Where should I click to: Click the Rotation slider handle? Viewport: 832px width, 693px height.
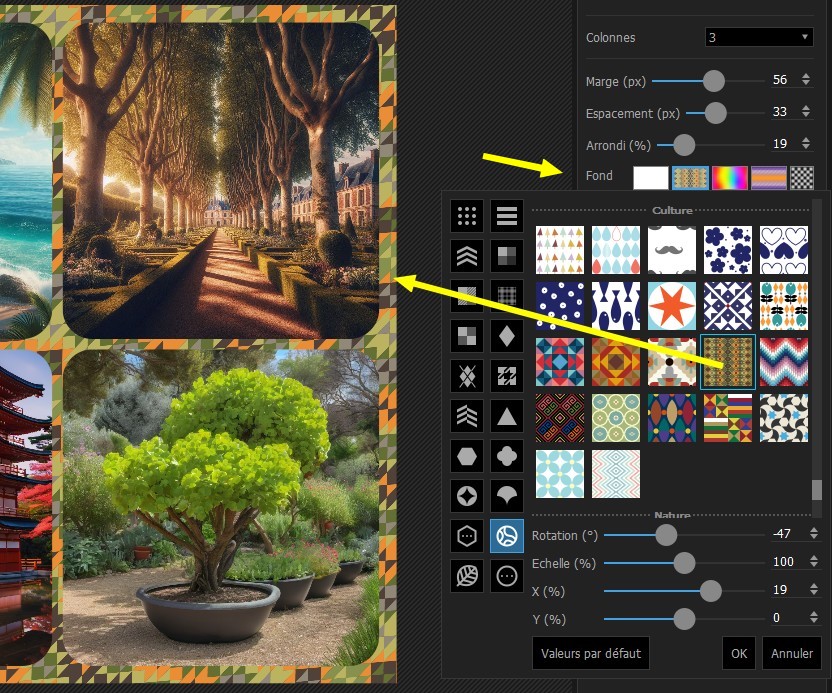666,535
